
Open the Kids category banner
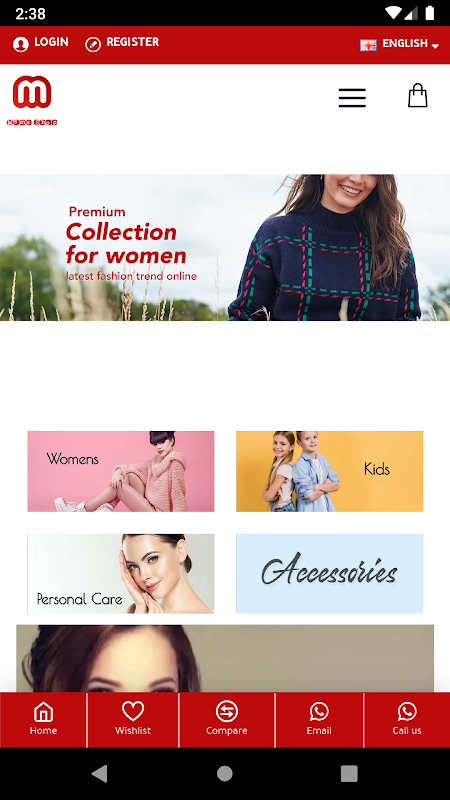coord(330,471)
